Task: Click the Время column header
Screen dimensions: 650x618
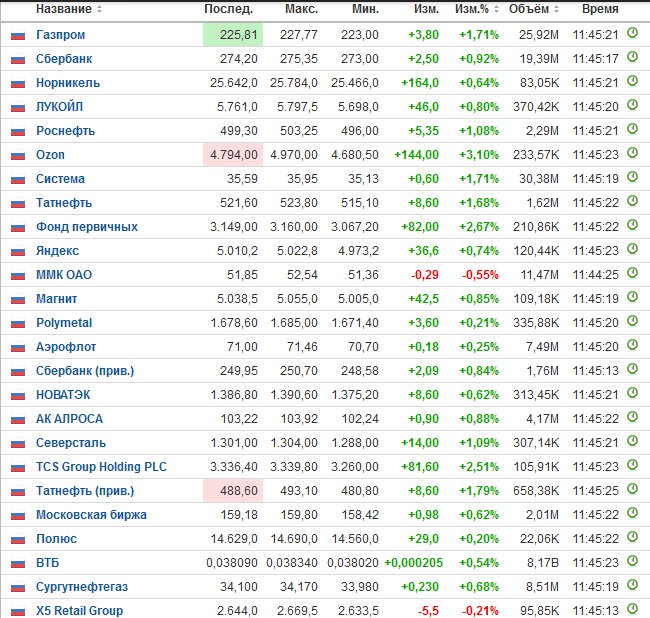Action: (x=600, y=9)
